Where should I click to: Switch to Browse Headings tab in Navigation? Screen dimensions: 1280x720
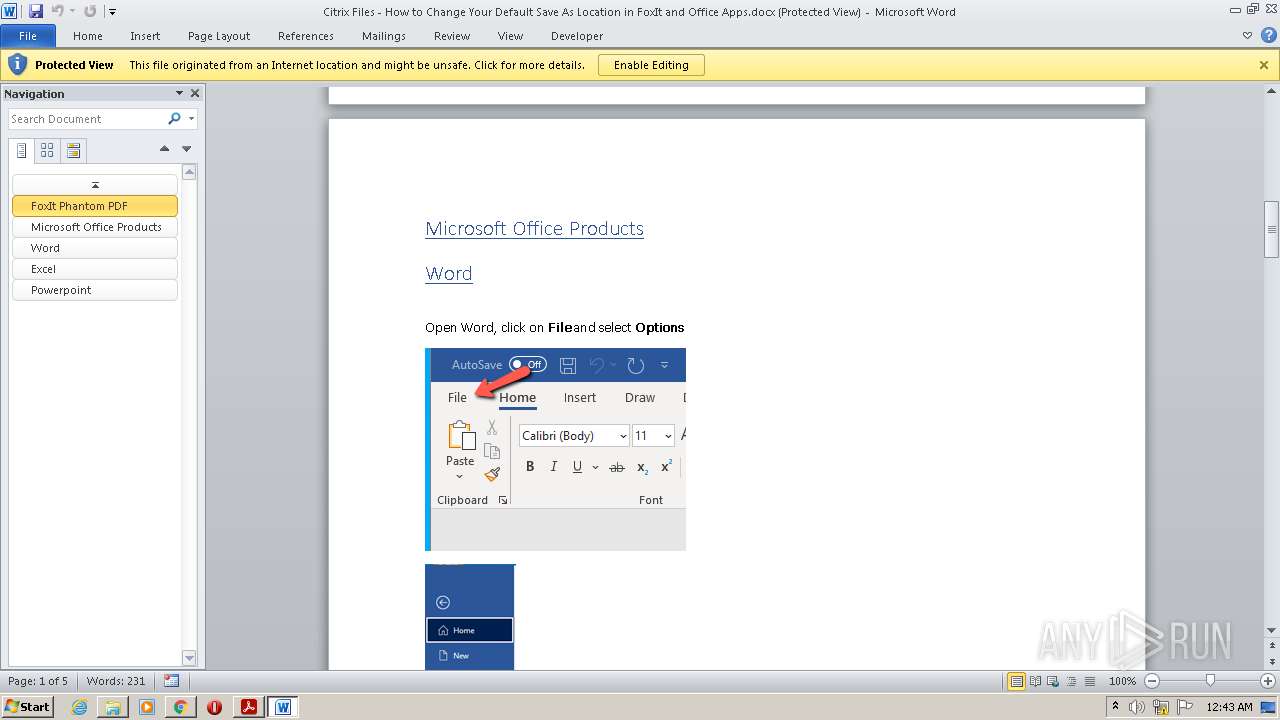[x=22, y=151]
